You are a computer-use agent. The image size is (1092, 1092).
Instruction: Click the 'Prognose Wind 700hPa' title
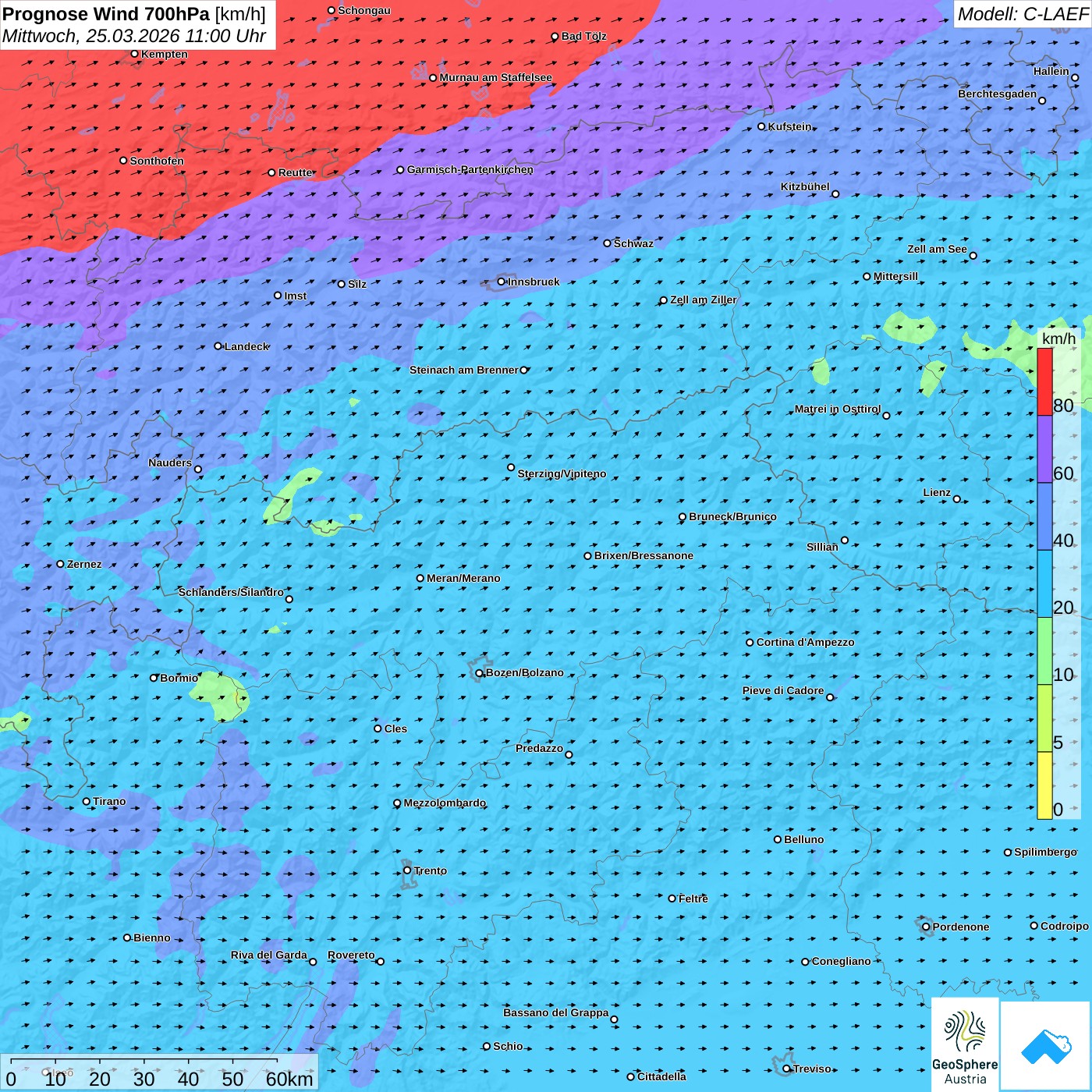tap(106, 13)
